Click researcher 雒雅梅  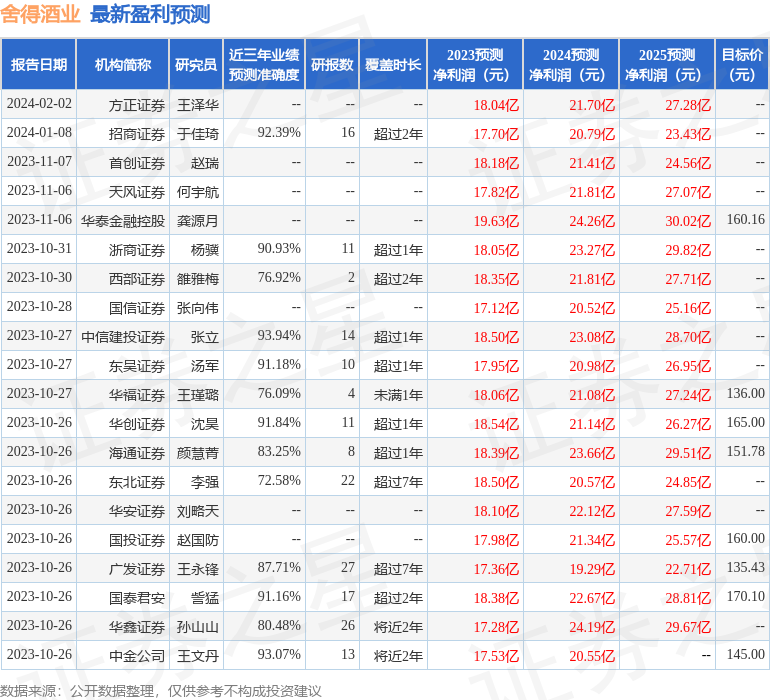tap(198, 279)
